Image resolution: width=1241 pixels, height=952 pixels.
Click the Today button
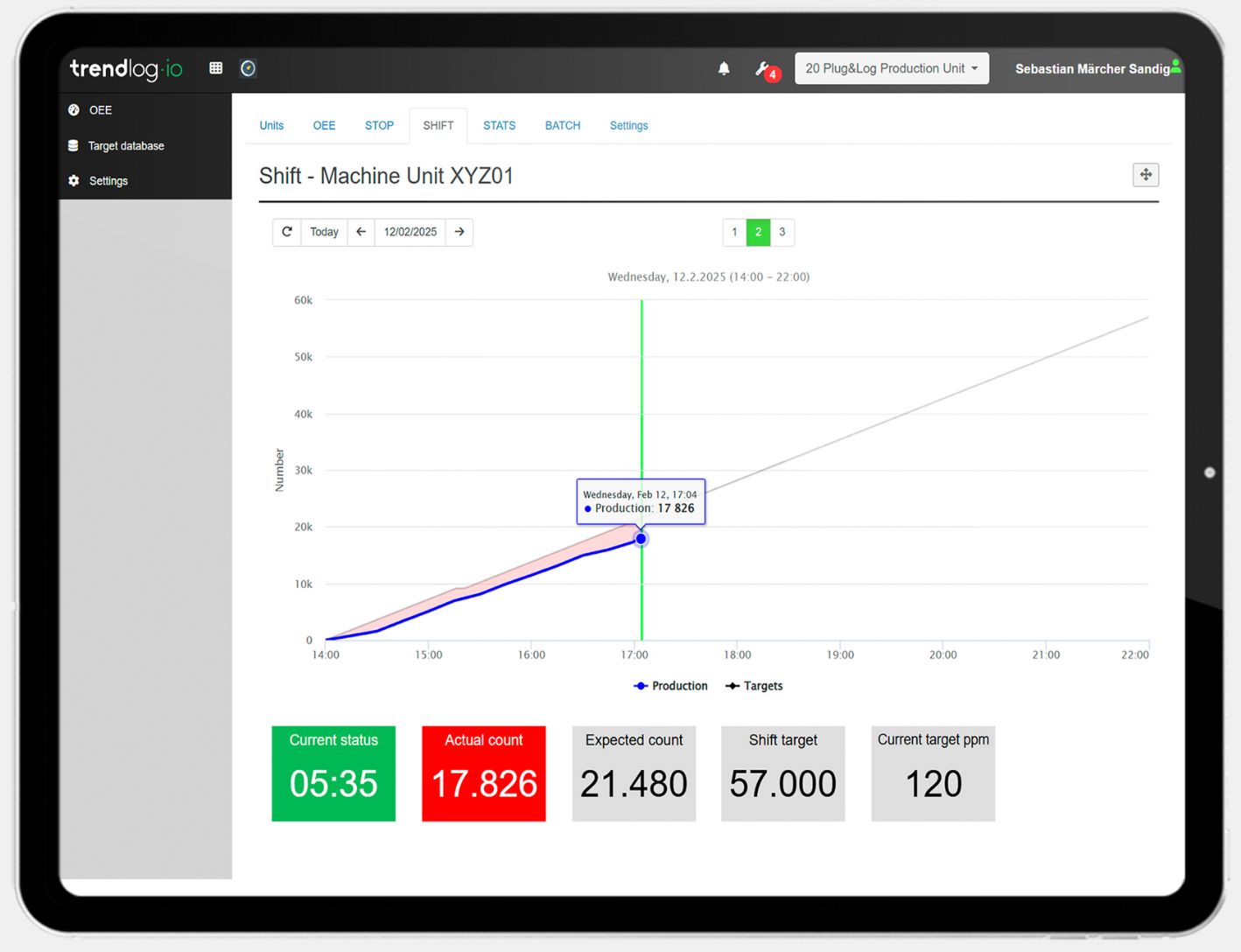click(x=324, y=232)
